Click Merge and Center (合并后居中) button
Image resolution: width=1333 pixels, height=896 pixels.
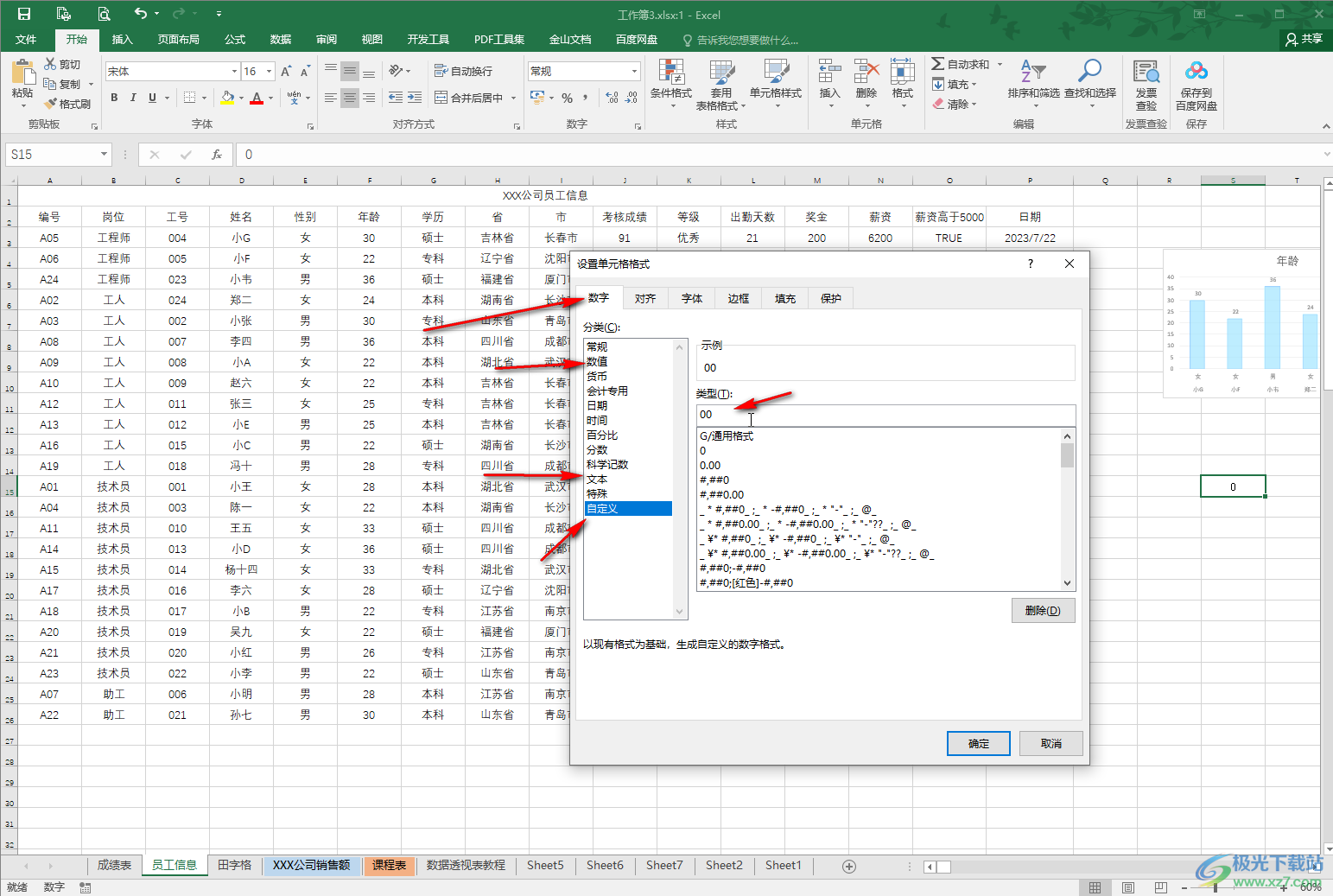click(469, 98)
